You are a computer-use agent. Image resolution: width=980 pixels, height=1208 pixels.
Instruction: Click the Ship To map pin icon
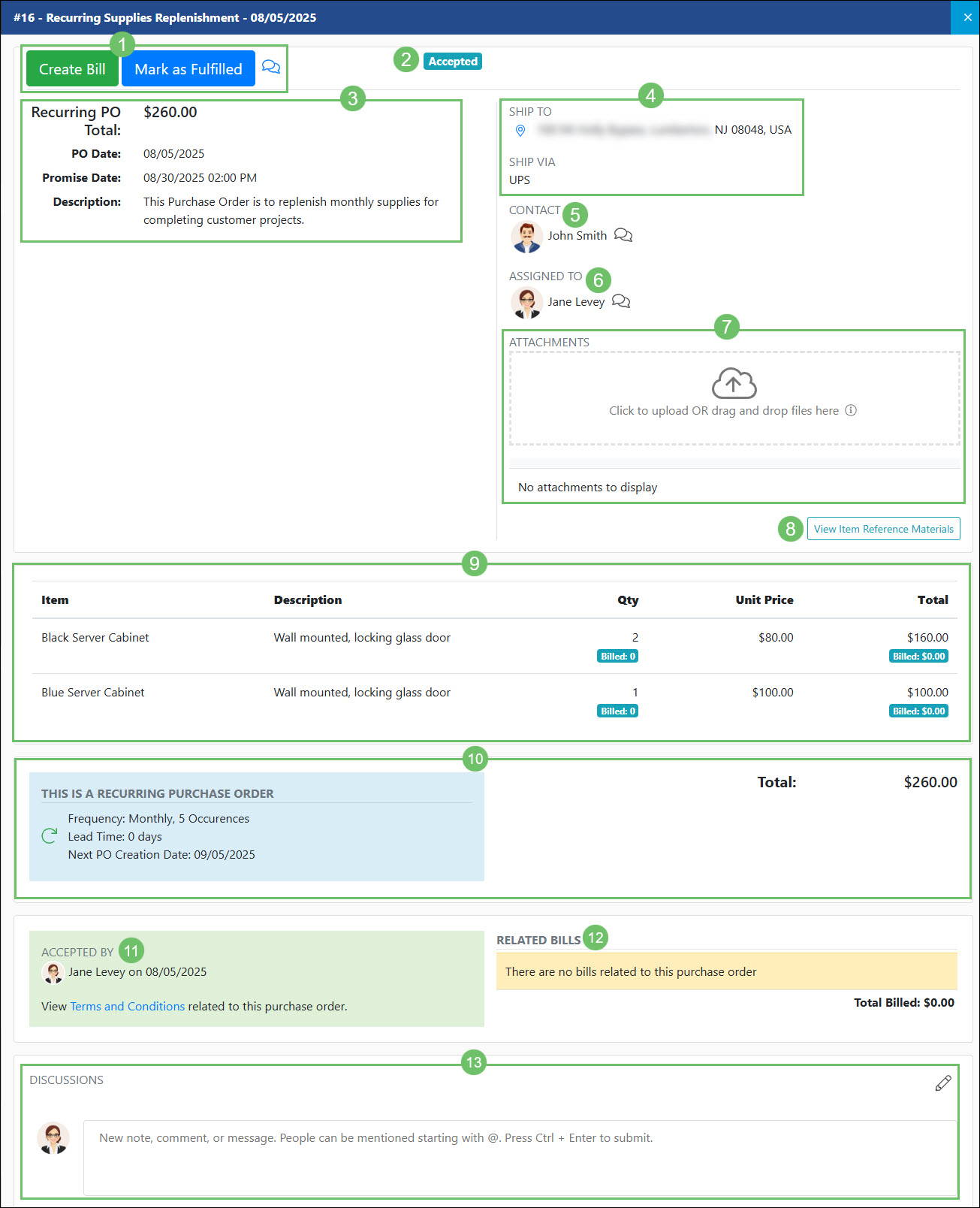click(x=520, y=131)
